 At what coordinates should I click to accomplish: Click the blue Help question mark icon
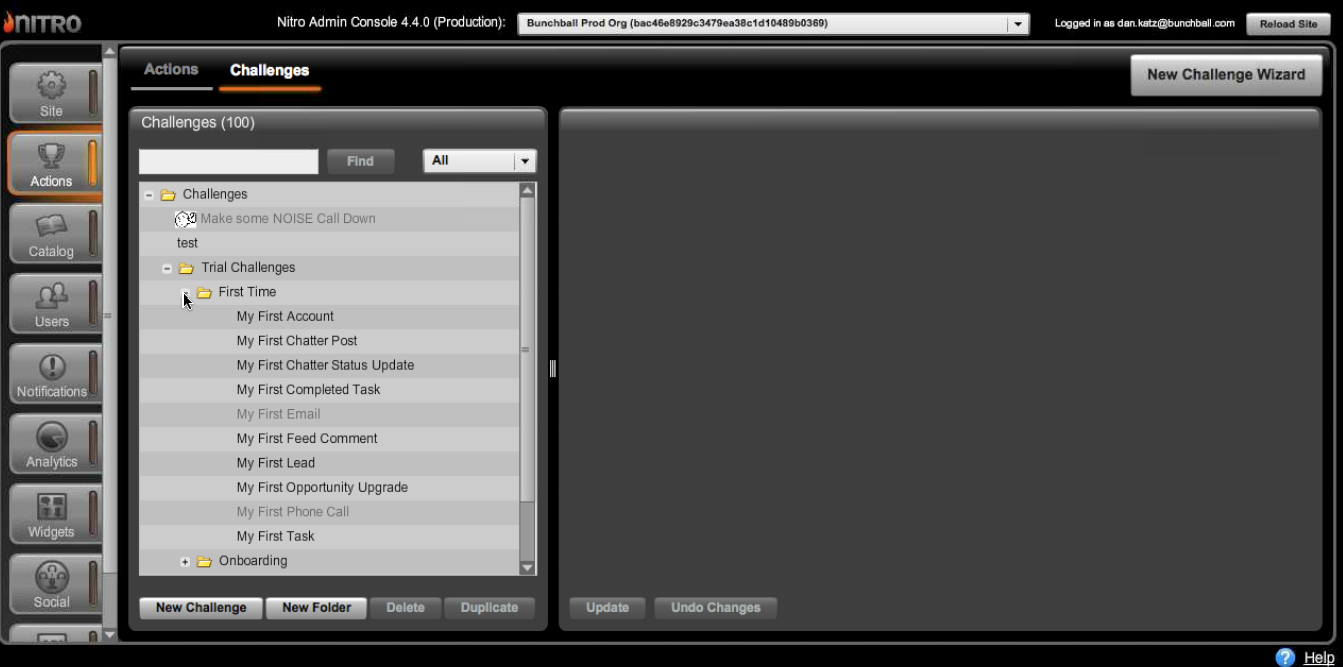[1285, 657]
